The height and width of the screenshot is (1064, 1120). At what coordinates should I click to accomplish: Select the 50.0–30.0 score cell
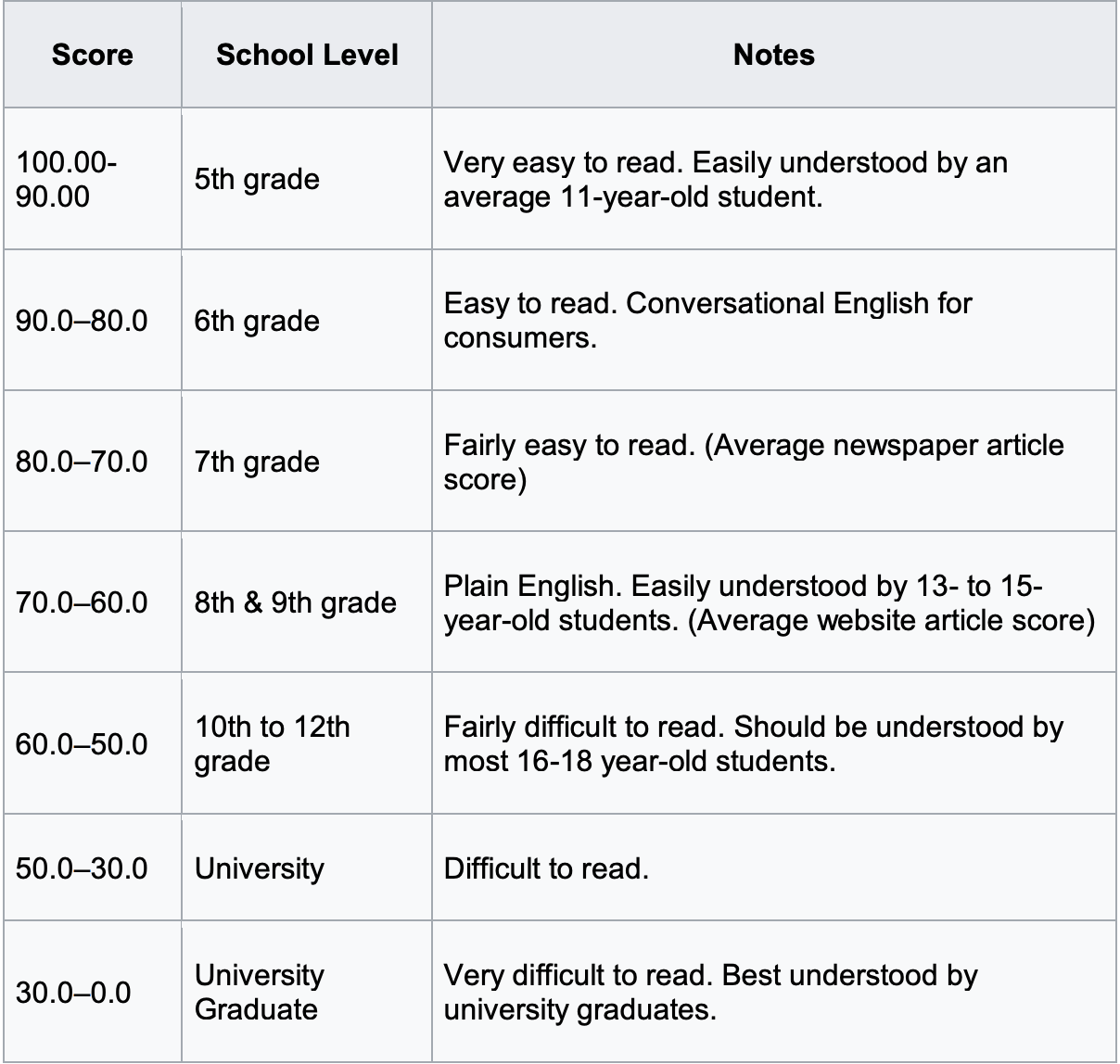coord(82,868)
